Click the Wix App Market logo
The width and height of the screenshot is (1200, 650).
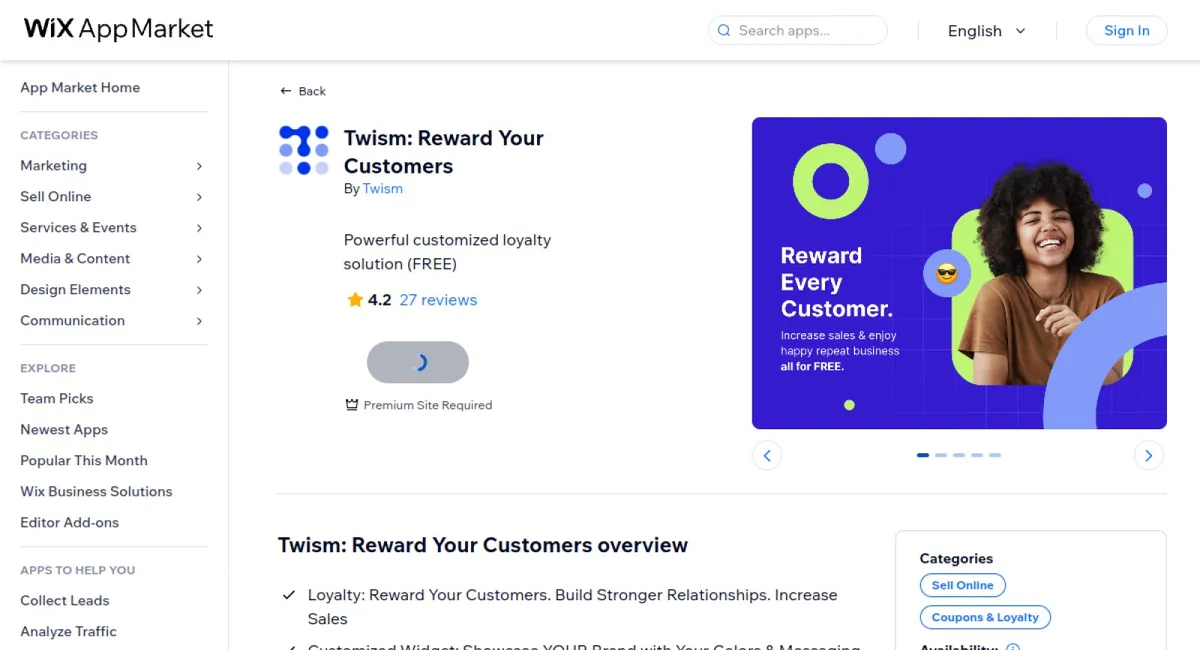pos(117,29)
